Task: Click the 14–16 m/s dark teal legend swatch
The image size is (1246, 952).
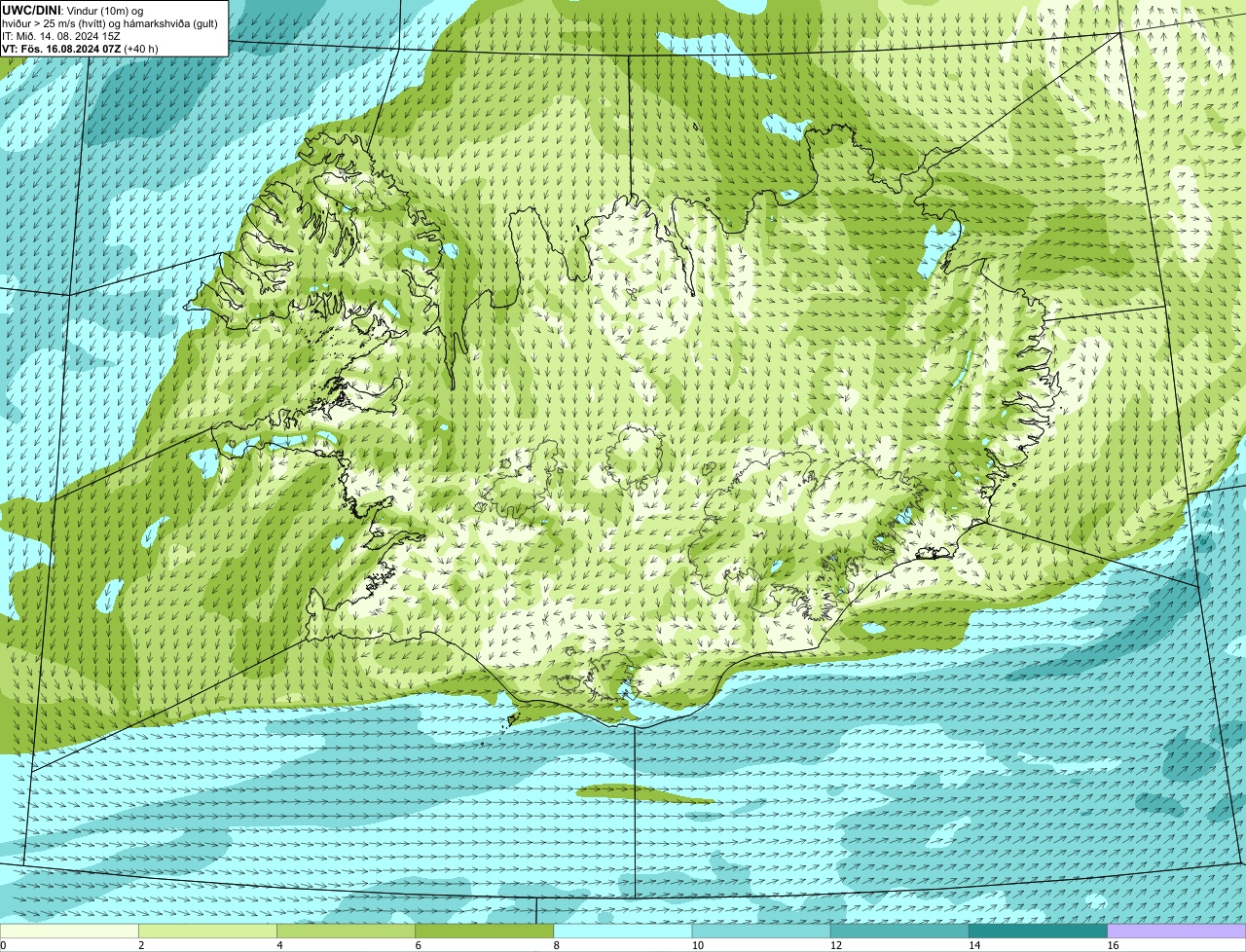Action: (1039, 932)
